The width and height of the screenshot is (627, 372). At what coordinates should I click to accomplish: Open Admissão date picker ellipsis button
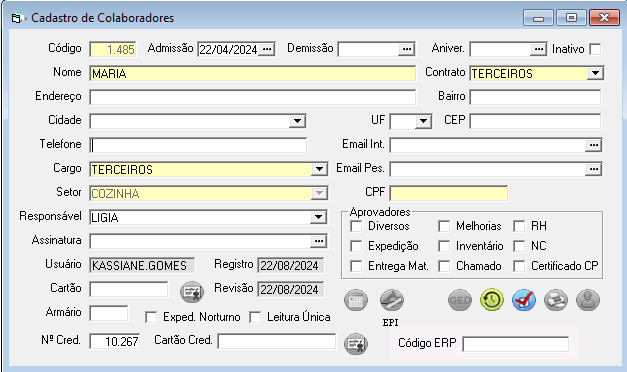pyautogui.click(x=267, y=50)
